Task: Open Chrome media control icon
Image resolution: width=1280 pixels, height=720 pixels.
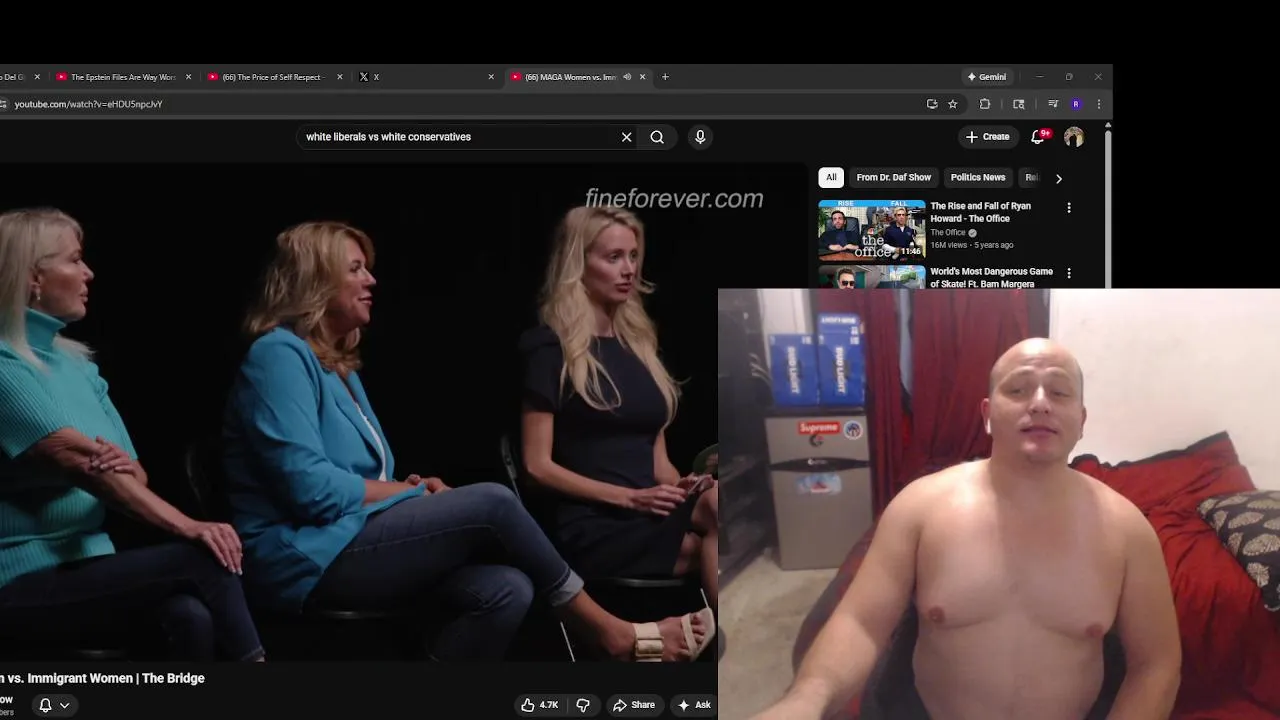Action: (x=1053, y=104)
